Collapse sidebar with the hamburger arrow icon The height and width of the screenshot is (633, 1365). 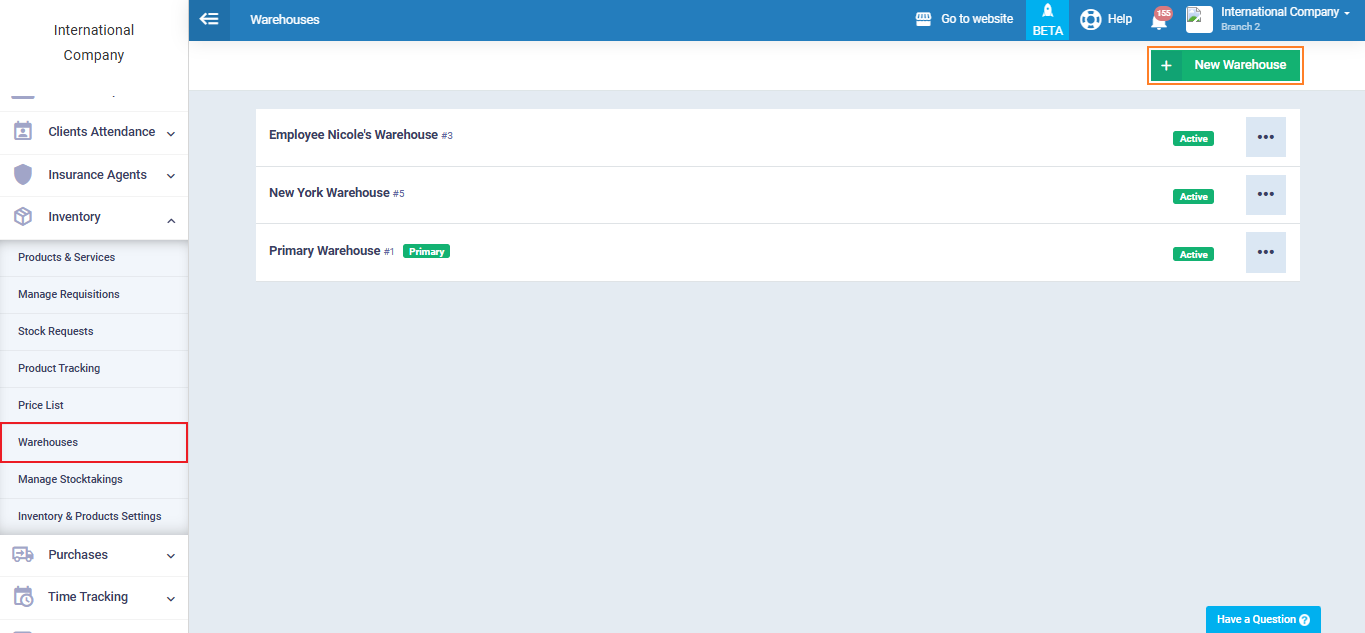(209, 19)
